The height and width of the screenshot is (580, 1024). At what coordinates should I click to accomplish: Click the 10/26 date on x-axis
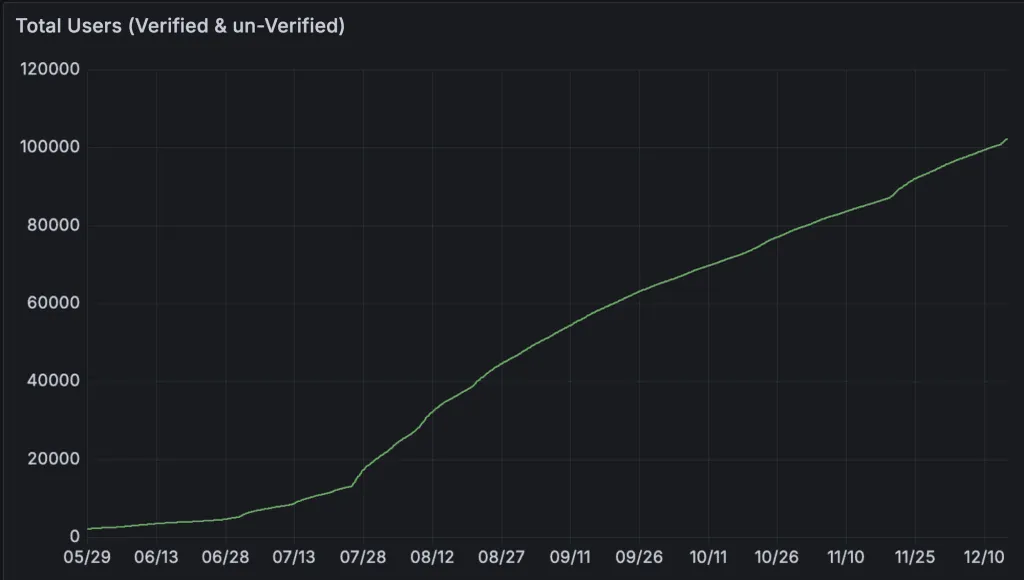pos(777,557)
